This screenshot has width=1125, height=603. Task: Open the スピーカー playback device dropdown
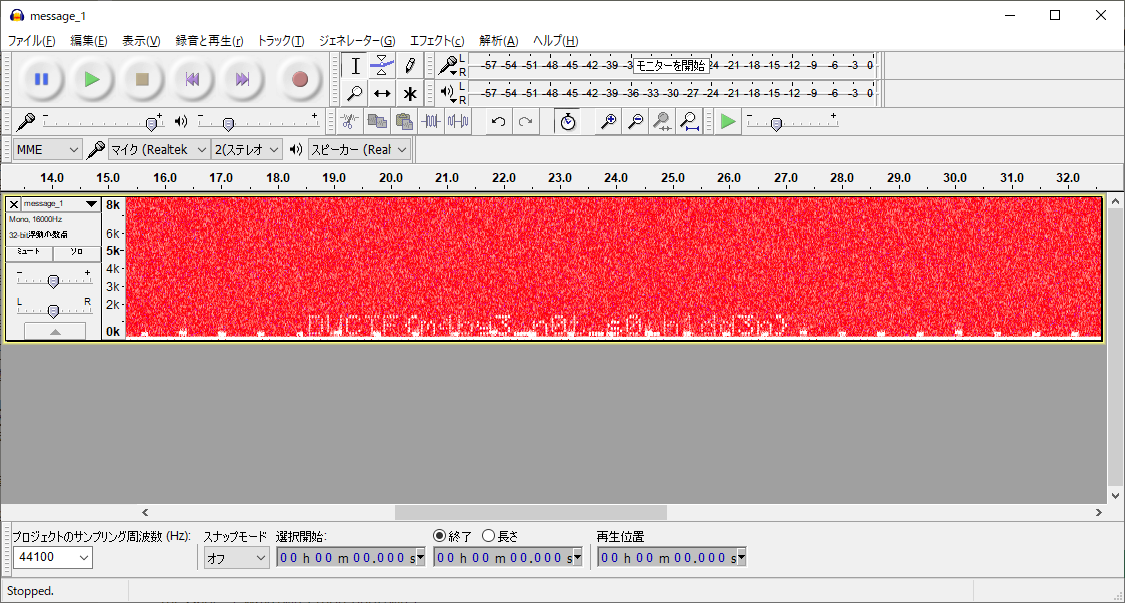[359, 149]
